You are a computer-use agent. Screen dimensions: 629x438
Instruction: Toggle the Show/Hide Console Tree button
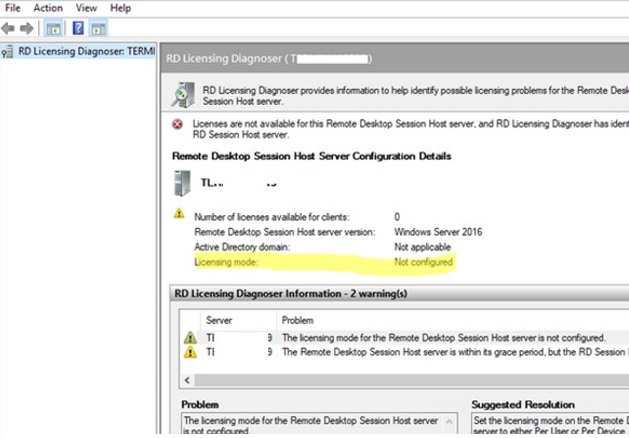coord(53,27)
